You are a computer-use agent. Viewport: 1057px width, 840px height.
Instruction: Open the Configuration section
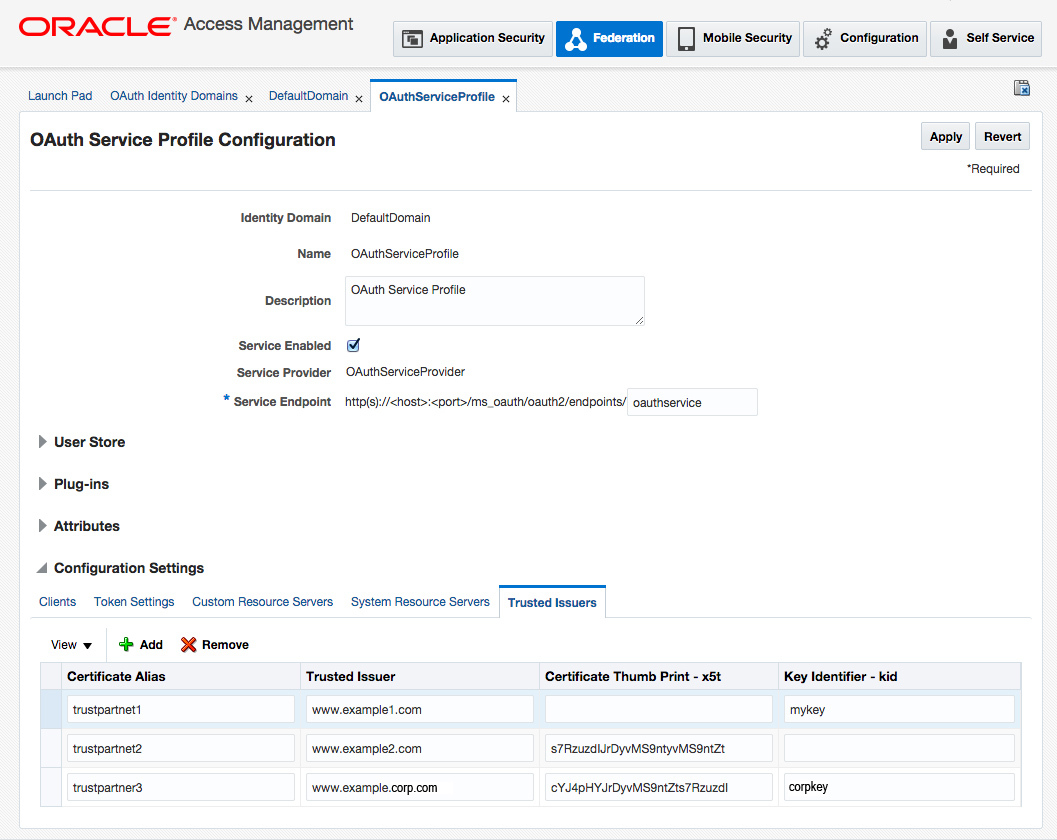click(x=865, y=38)
